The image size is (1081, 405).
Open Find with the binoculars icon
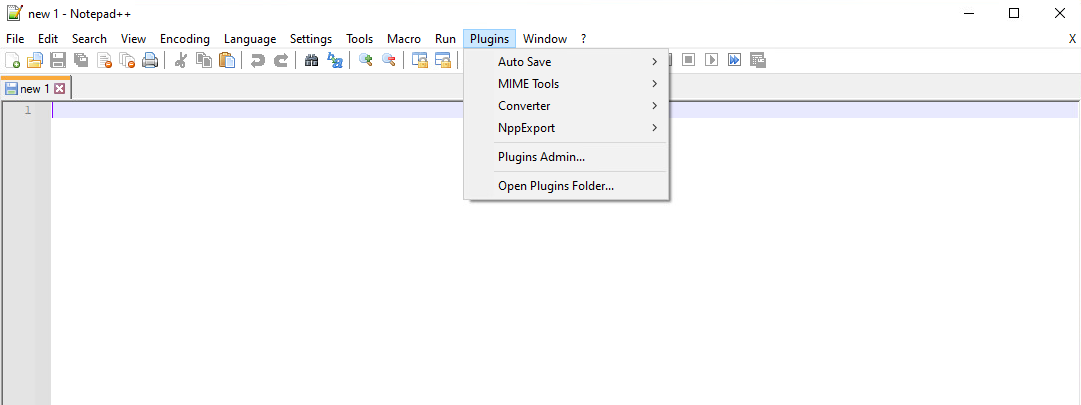point(312,60)
